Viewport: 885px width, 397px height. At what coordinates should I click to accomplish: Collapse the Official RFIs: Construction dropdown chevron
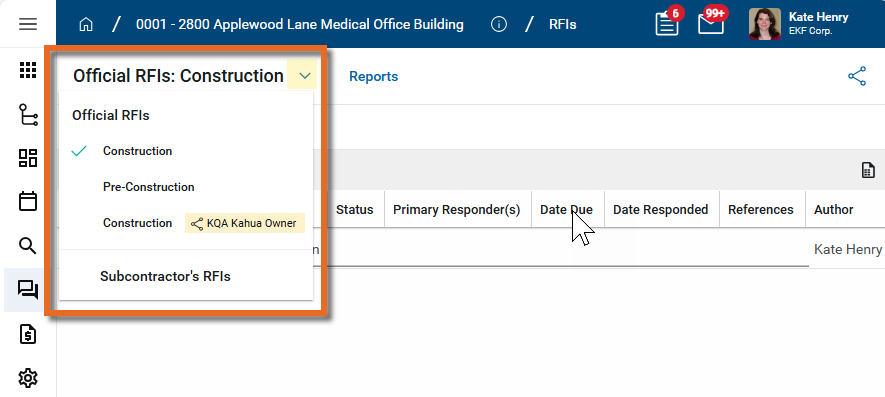coord(305,76)
